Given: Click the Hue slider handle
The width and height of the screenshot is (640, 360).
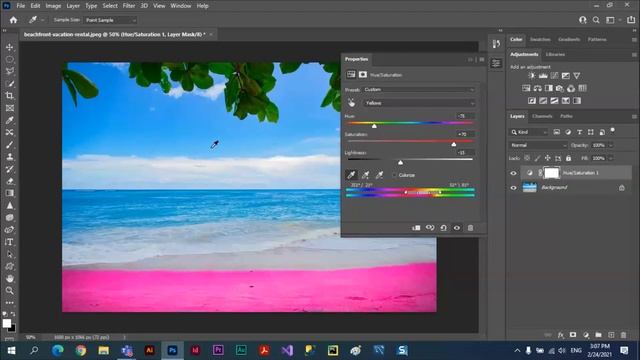Looking at the screenshot, I should coord(374,126).
